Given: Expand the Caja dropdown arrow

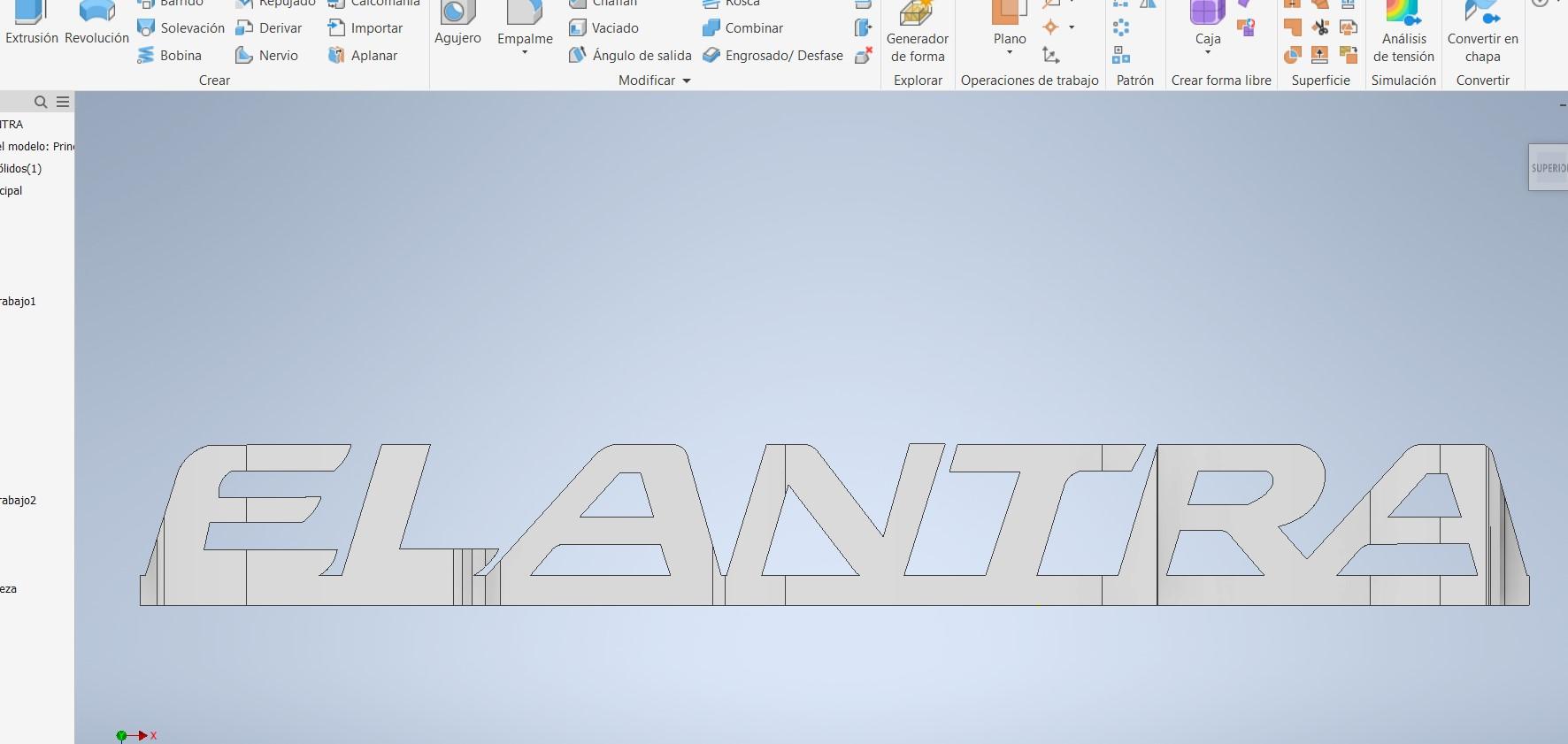Looking at the screenshot, I should [1208, 52].
